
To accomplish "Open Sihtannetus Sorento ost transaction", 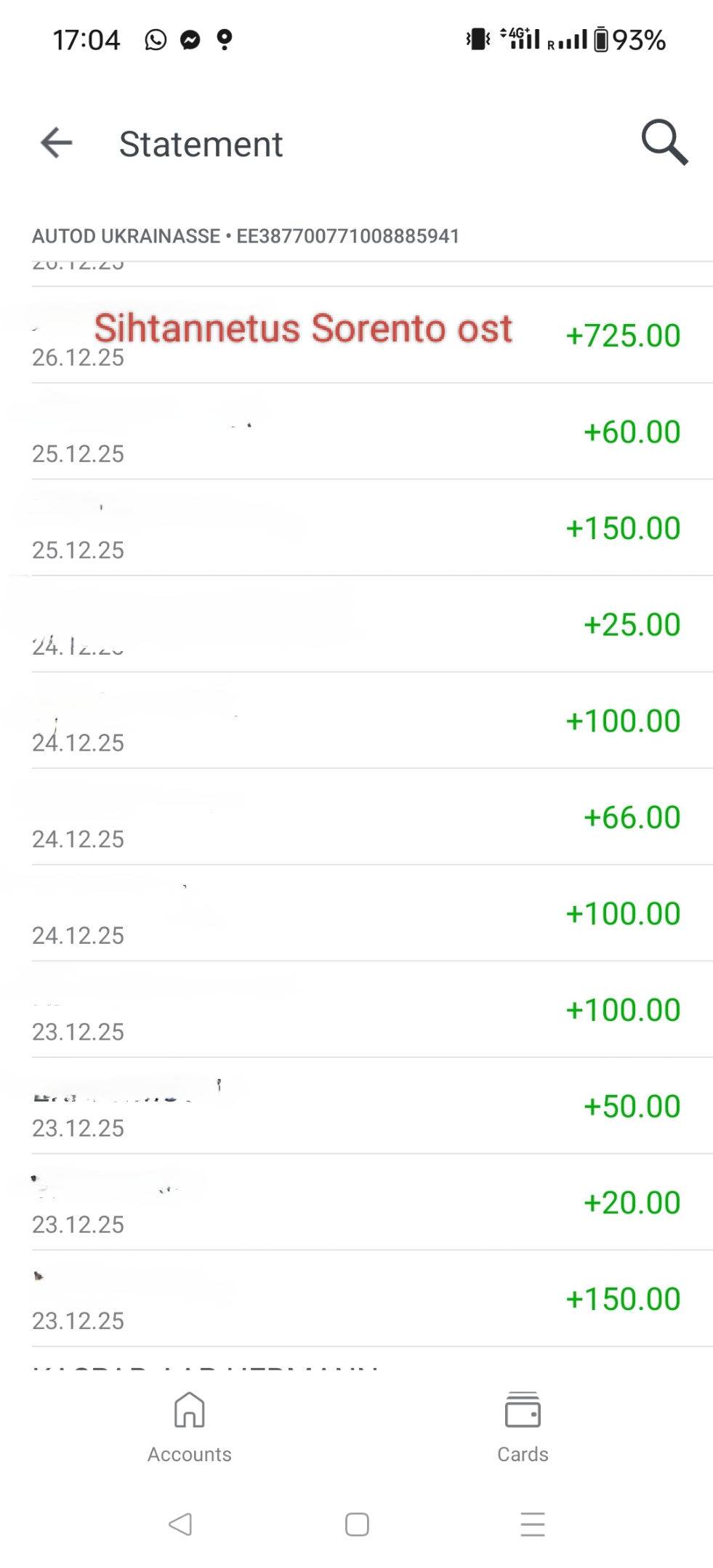I will 303,328.
